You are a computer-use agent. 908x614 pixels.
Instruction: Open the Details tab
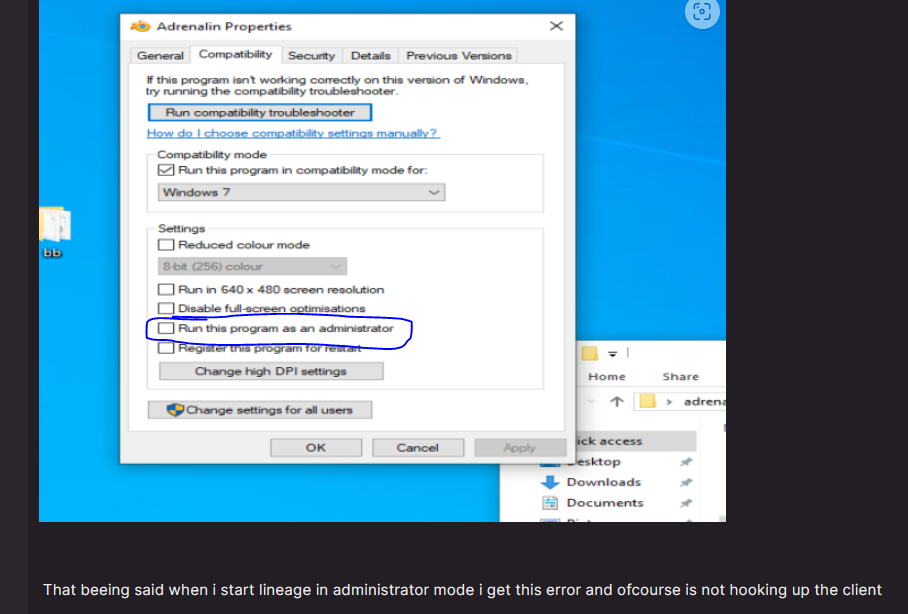tap(371, 56)
